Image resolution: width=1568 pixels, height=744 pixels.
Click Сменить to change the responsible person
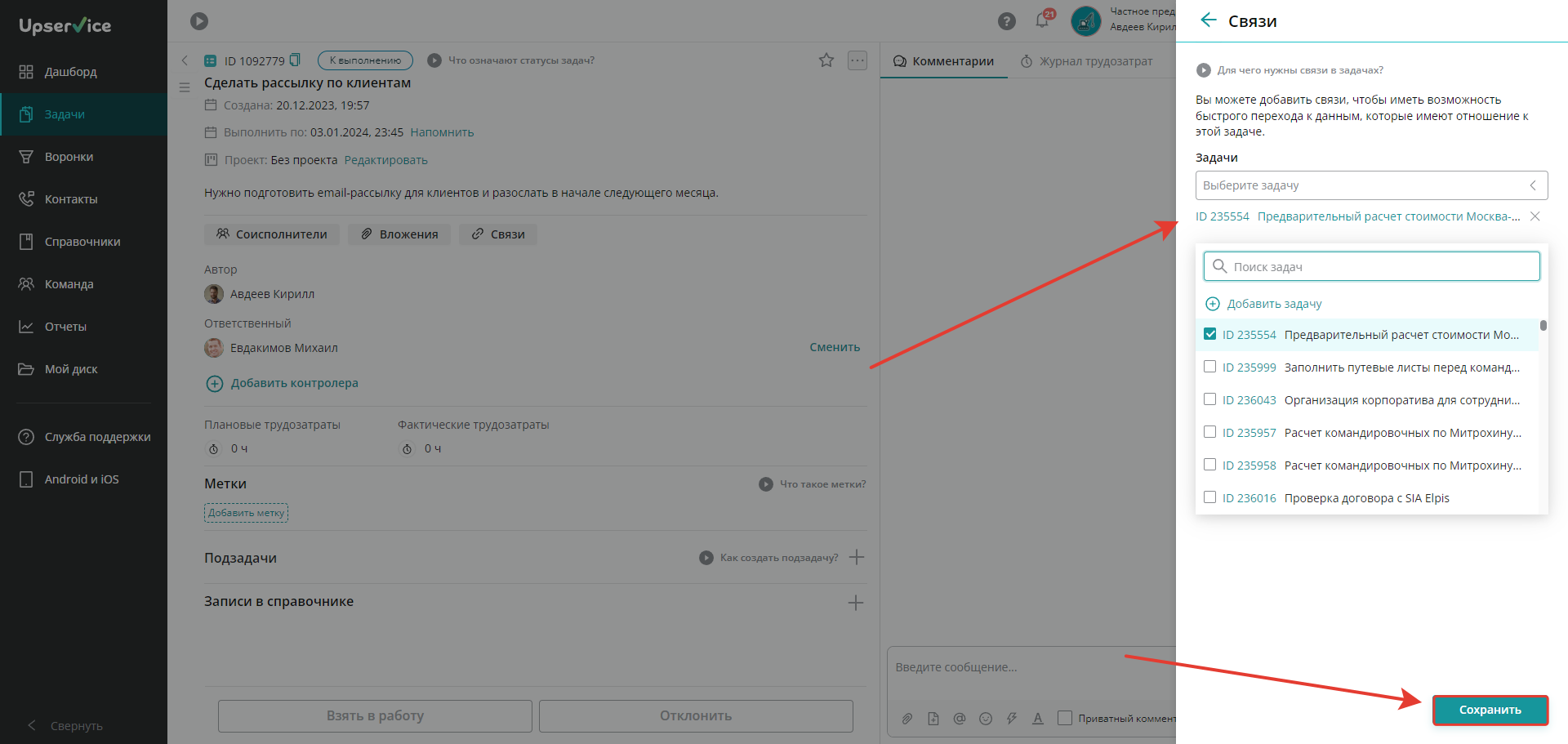click(835, 347)
